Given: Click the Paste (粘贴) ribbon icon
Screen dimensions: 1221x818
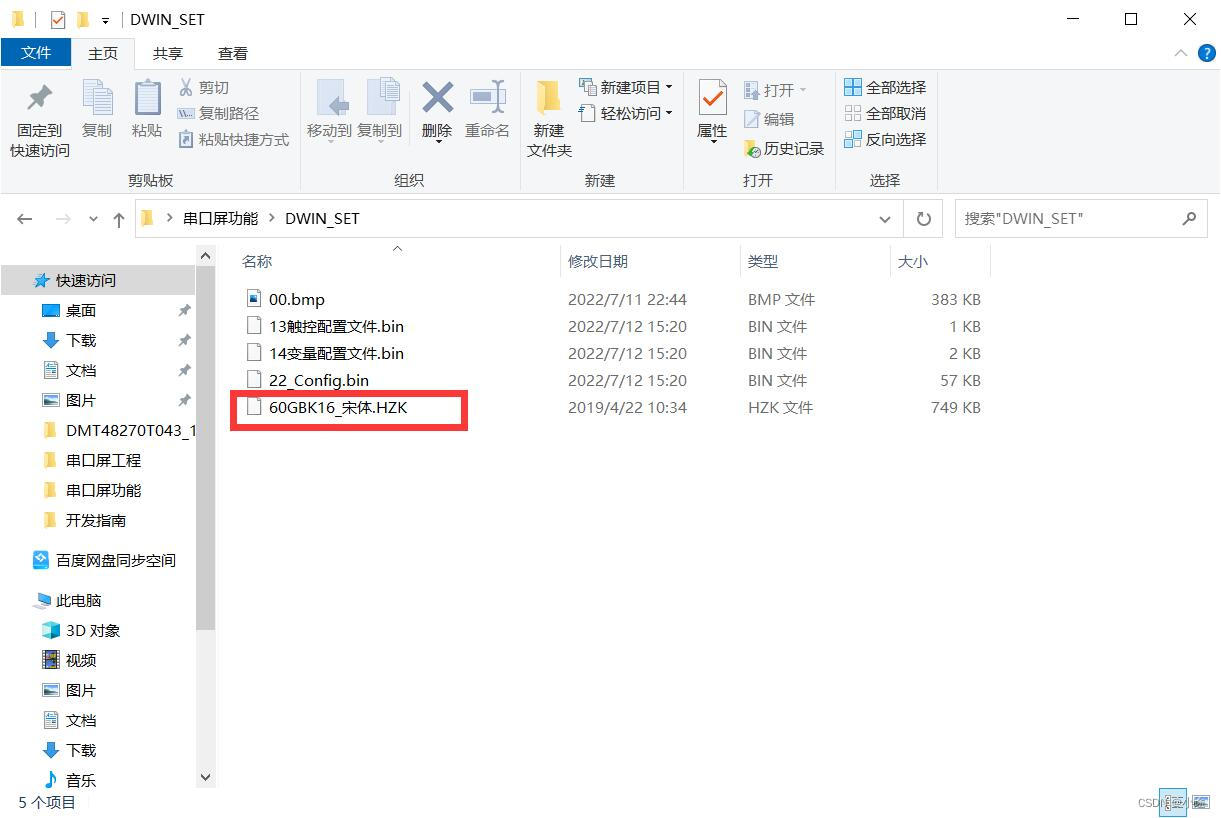Looking at the screenshot, I should [147, 98].
